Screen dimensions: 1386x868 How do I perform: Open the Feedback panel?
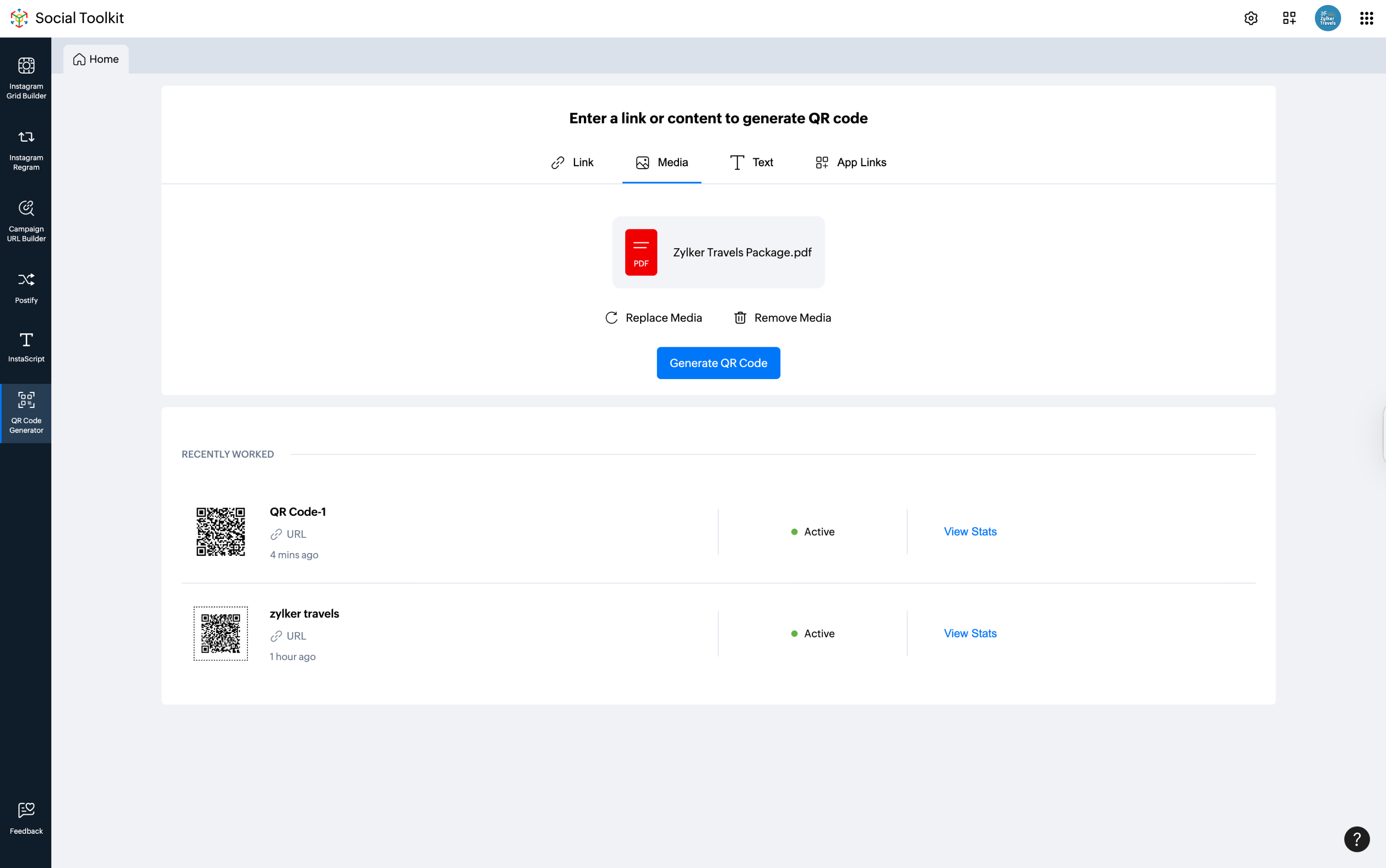(26, 818)
